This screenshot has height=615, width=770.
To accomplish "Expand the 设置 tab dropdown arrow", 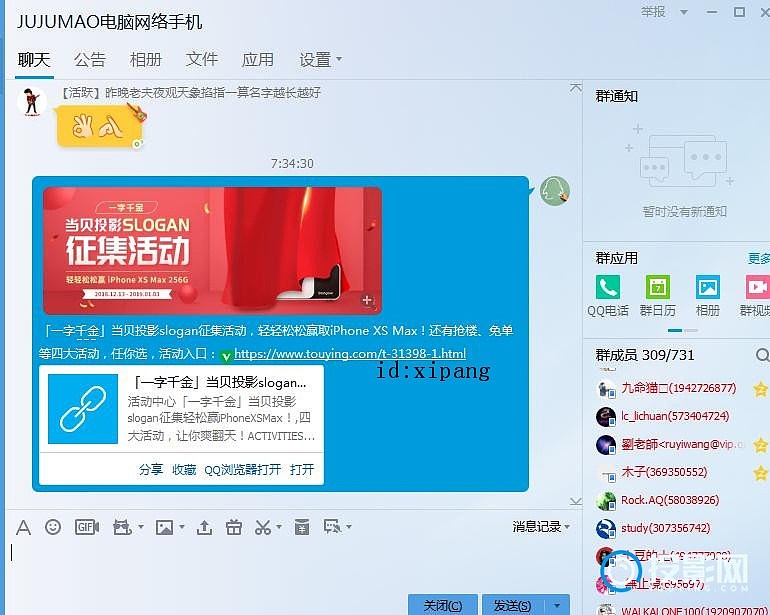I will click(339, 59).
